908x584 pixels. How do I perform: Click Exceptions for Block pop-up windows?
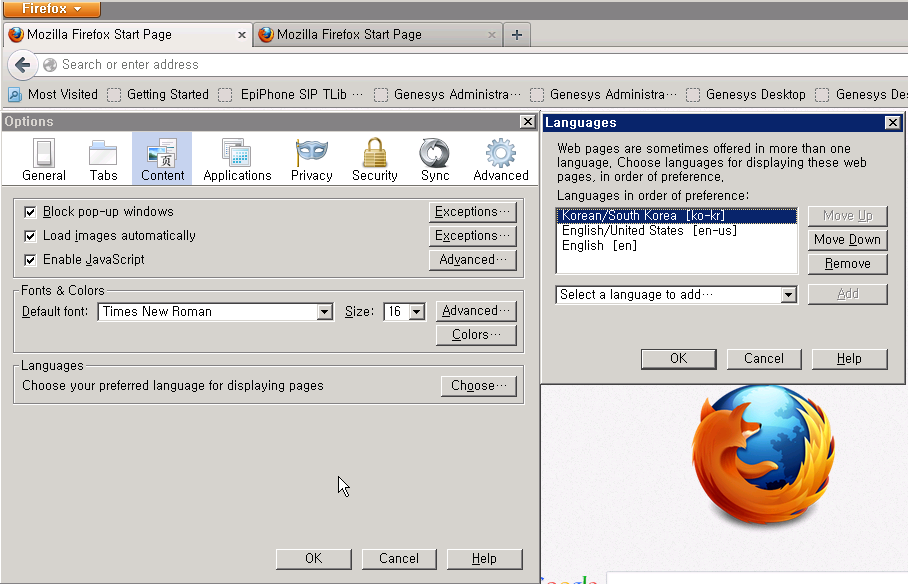pos(473,212)
